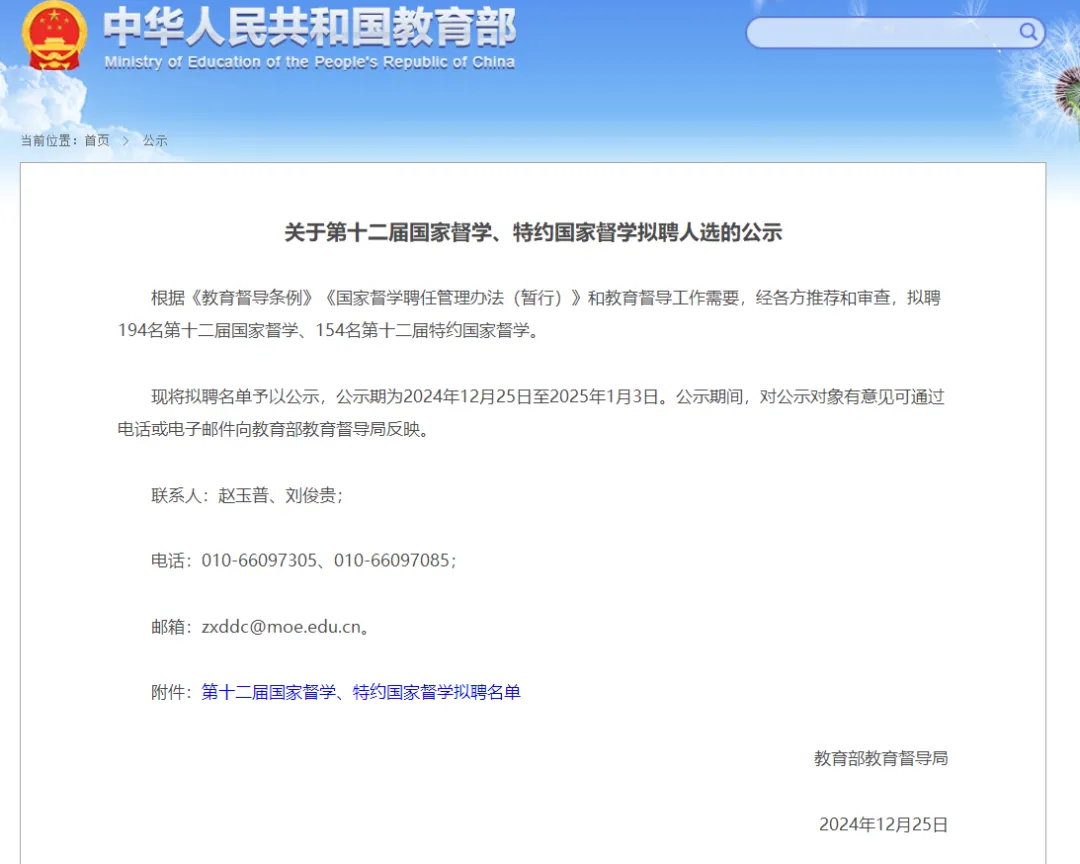The height and width of the screenshot is (864, 1080).
Task: Click the search magnifier icon
Action: tap(1028, 32)
